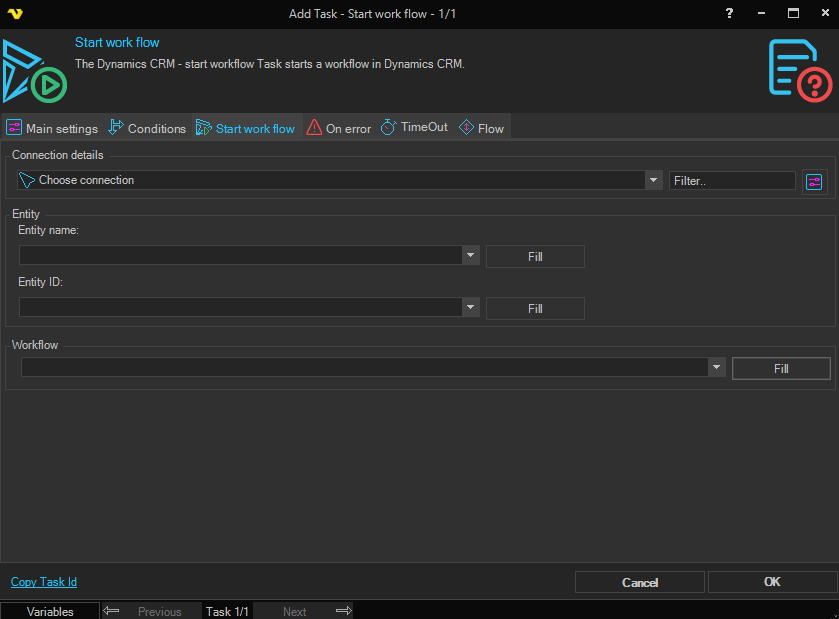The width and height of the screenshot is (839, 619).
Task: Click the Copy Task Id link
Action: 44,582
